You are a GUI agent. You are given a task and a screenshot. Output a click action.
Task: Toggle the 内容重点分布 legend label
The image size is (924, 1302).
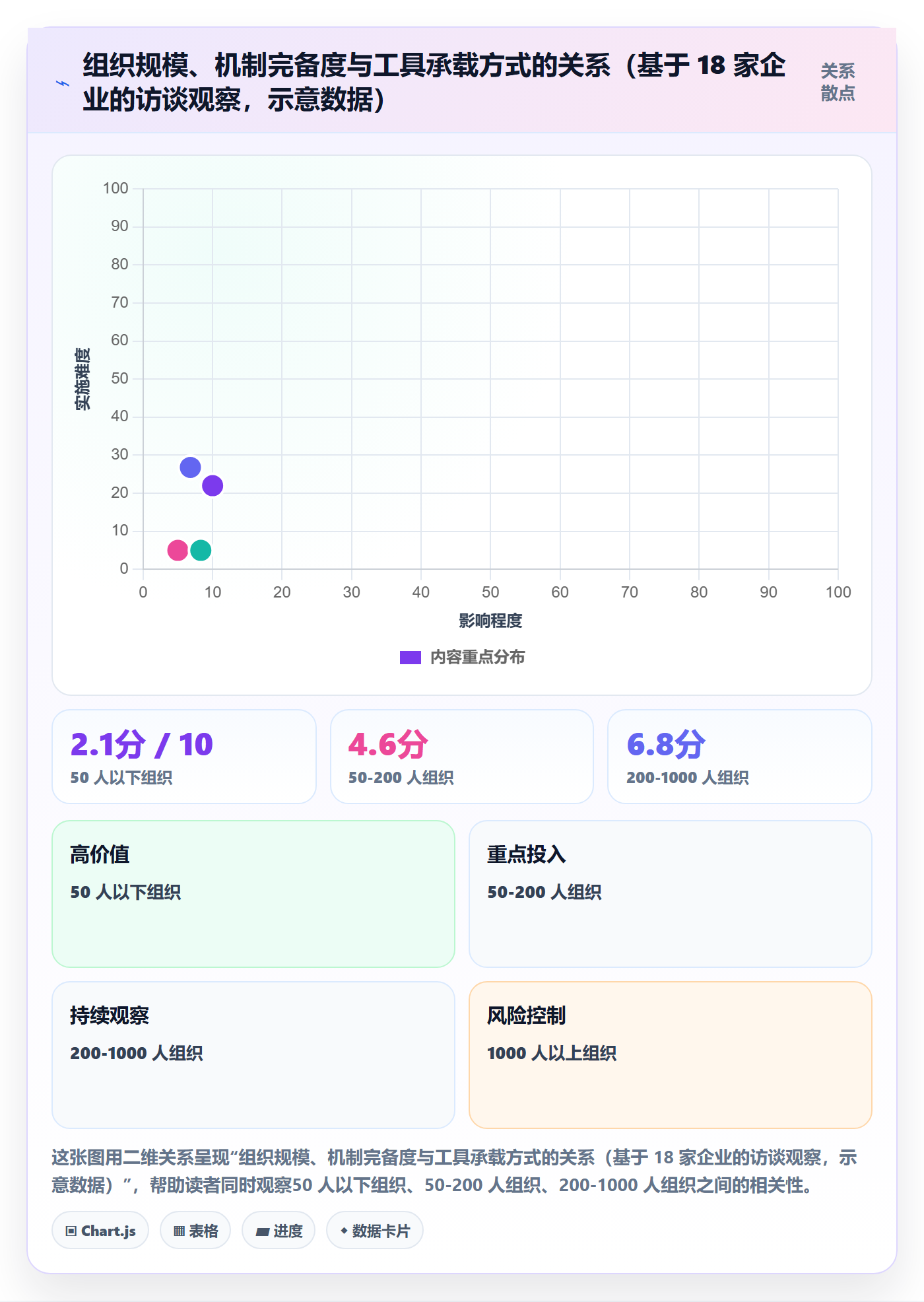[478, 658]
